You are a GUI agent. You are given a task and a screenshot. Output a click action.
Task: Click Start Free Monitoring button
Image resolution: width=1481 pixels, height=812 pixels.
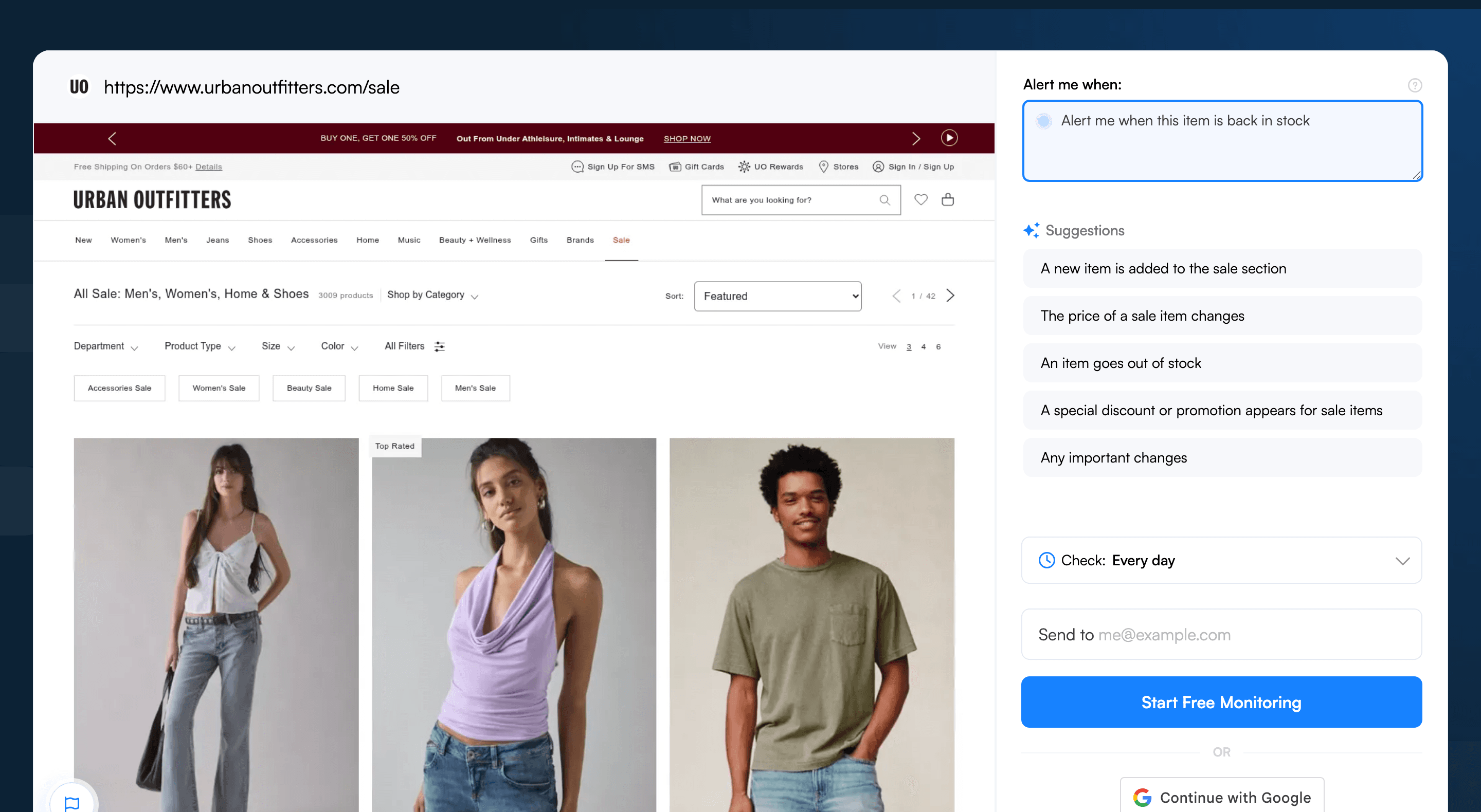[x=1221, y=702]
